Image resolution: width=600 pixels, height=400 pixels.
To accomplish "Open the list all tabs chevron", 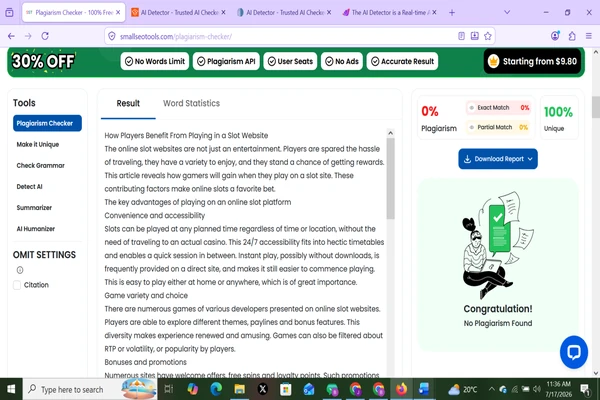I will (507, 12).
